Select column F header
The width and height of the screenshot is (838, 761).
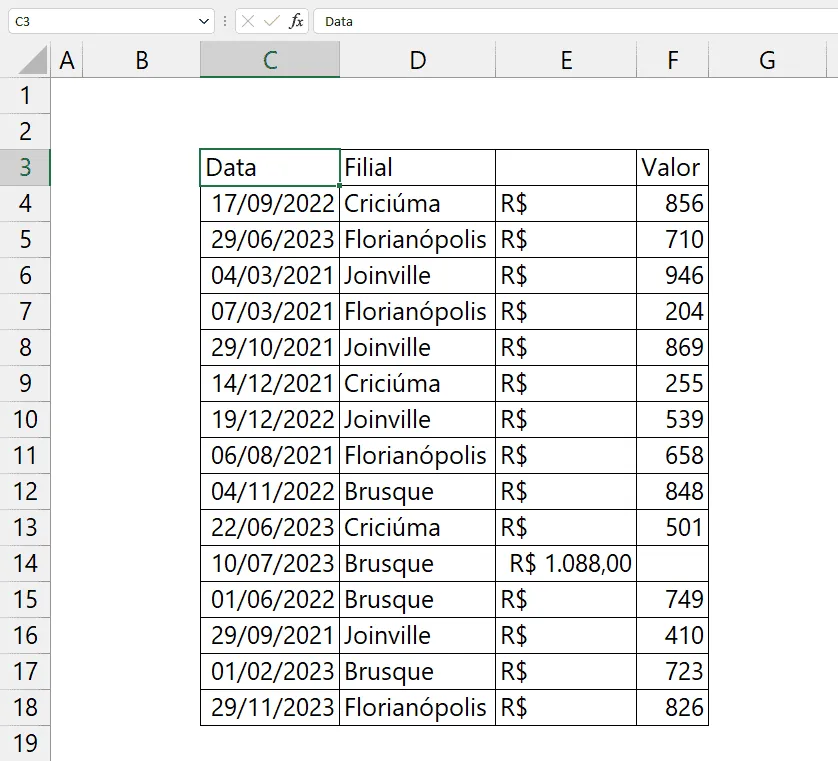tap(672, 60)
